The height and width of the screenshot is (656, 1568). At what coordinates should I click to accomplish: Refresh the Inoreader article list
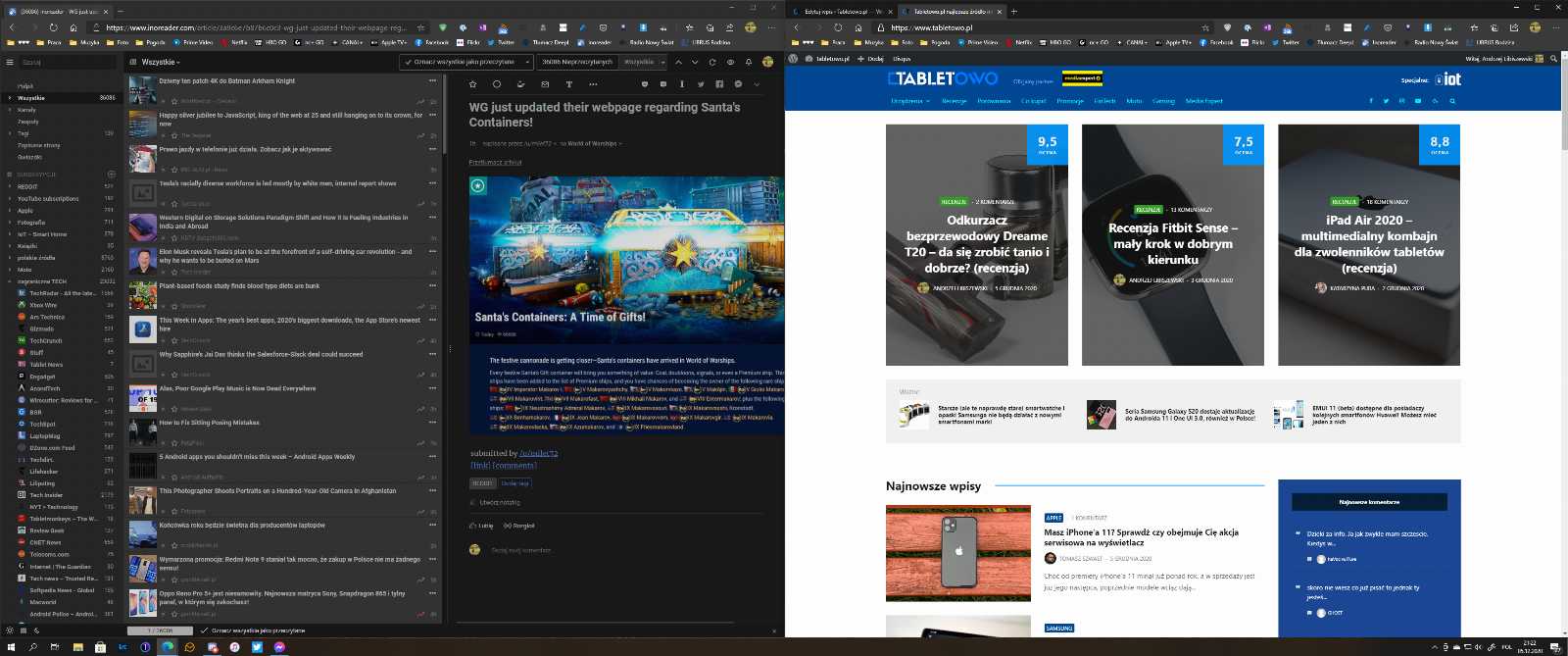pyautogui.click(x=711, y=62)
